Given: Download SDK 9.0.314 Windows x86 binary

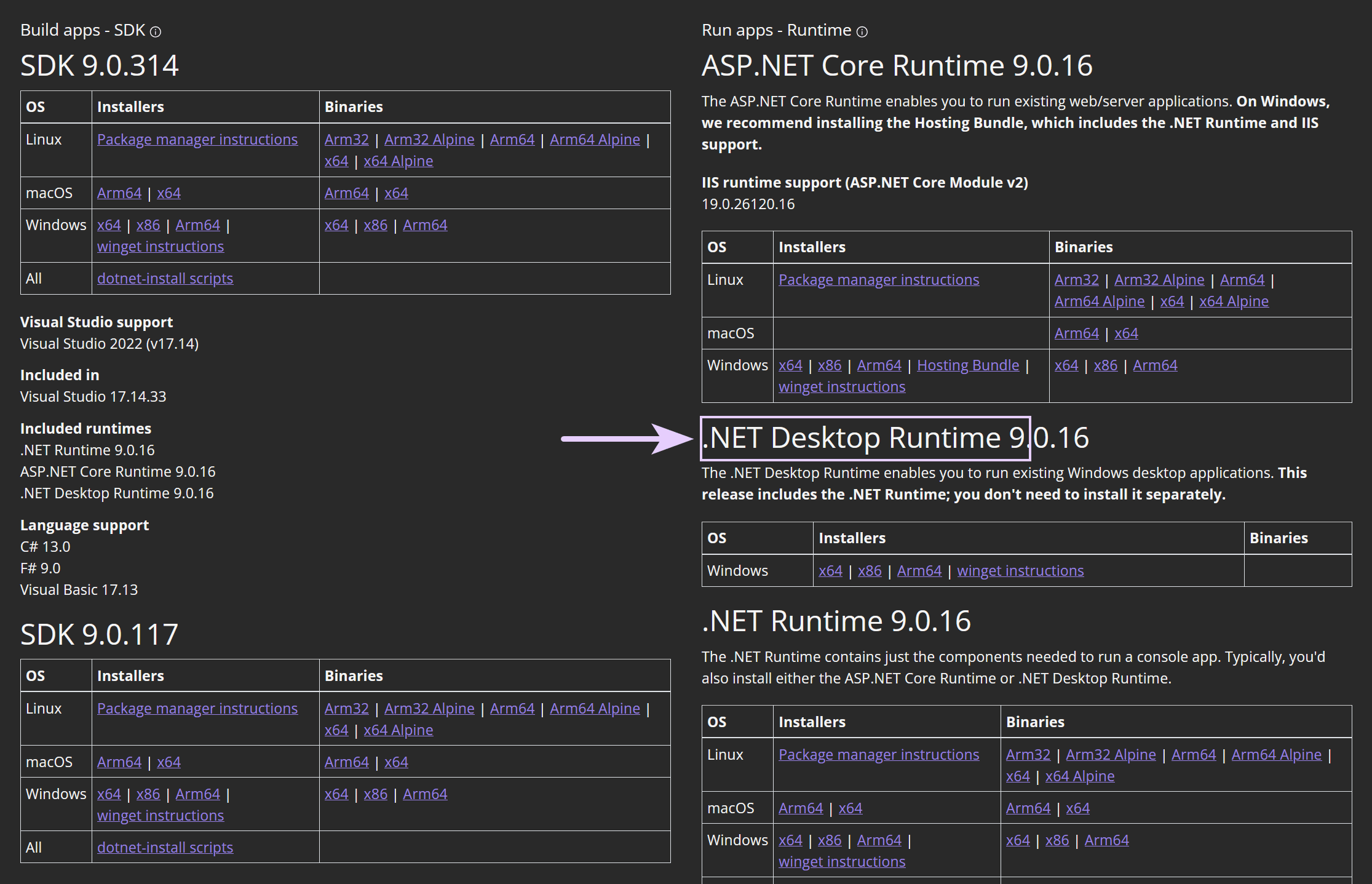Looking at the screenshot, I should click(x=375, y=225).
